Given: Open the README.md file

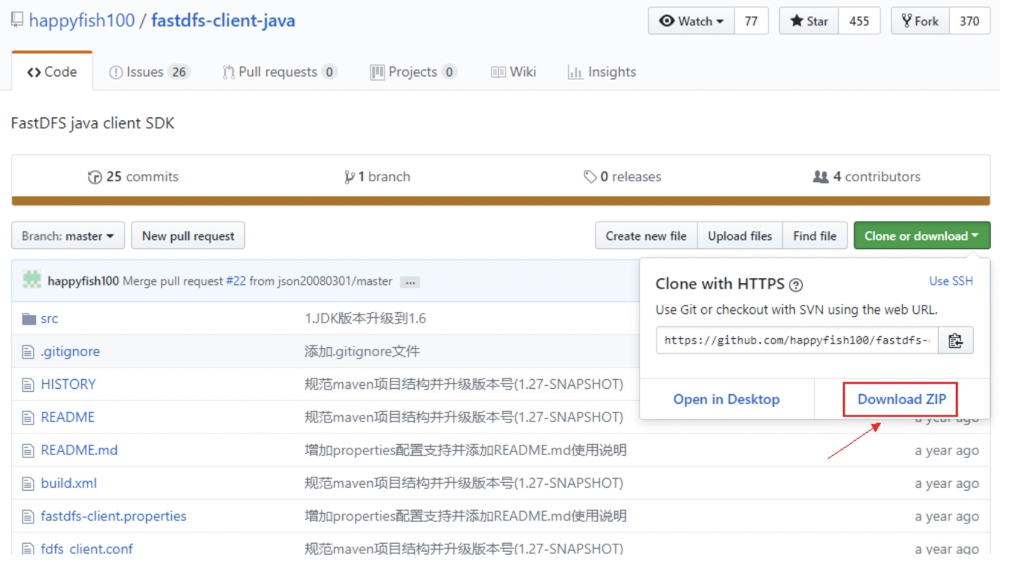Looking at the screenshot, I should click(x=79, y=451).
